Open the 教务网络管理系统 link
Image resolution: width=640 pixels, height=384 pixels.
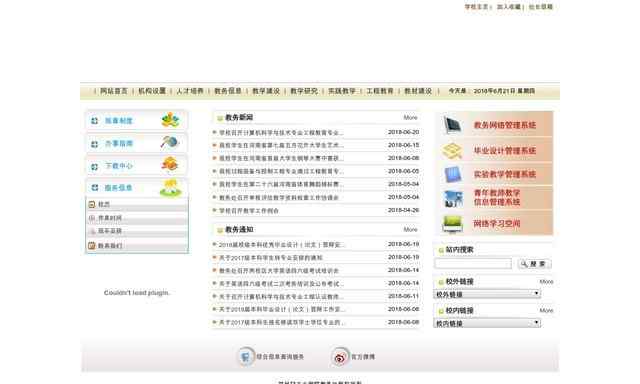click(504, 125)
